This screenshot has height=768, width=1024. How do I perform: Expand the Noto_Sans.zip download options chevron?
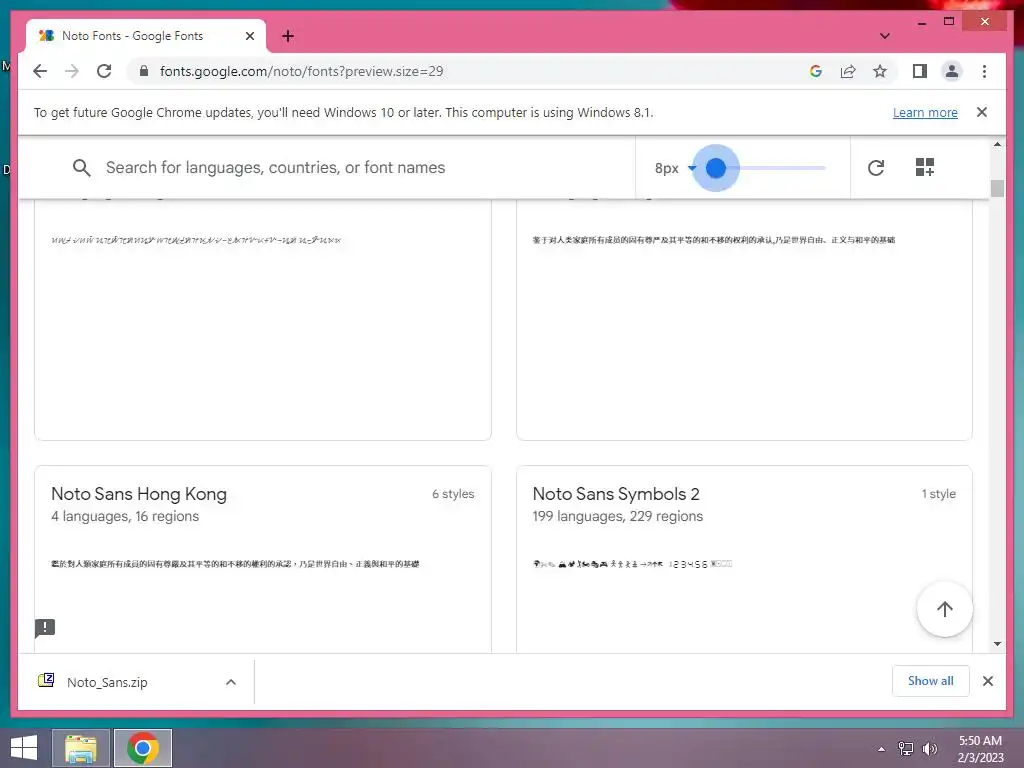point(231,682)
